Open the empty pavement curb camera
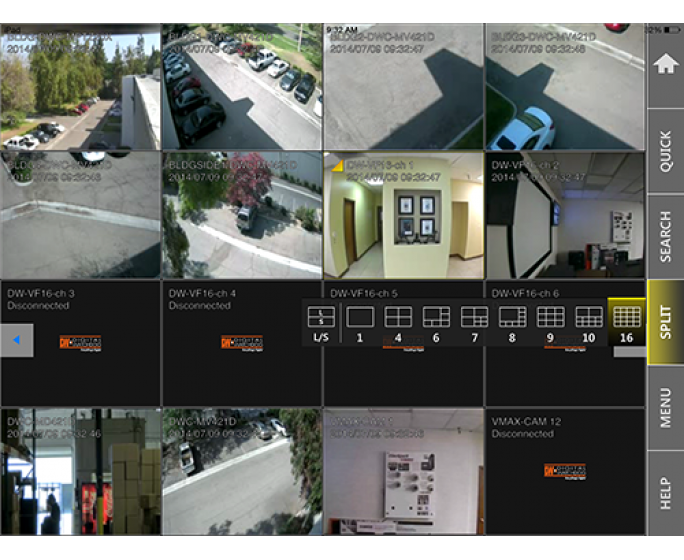The height and width of the screenshot is (560, 684). [x=80, y=215]
